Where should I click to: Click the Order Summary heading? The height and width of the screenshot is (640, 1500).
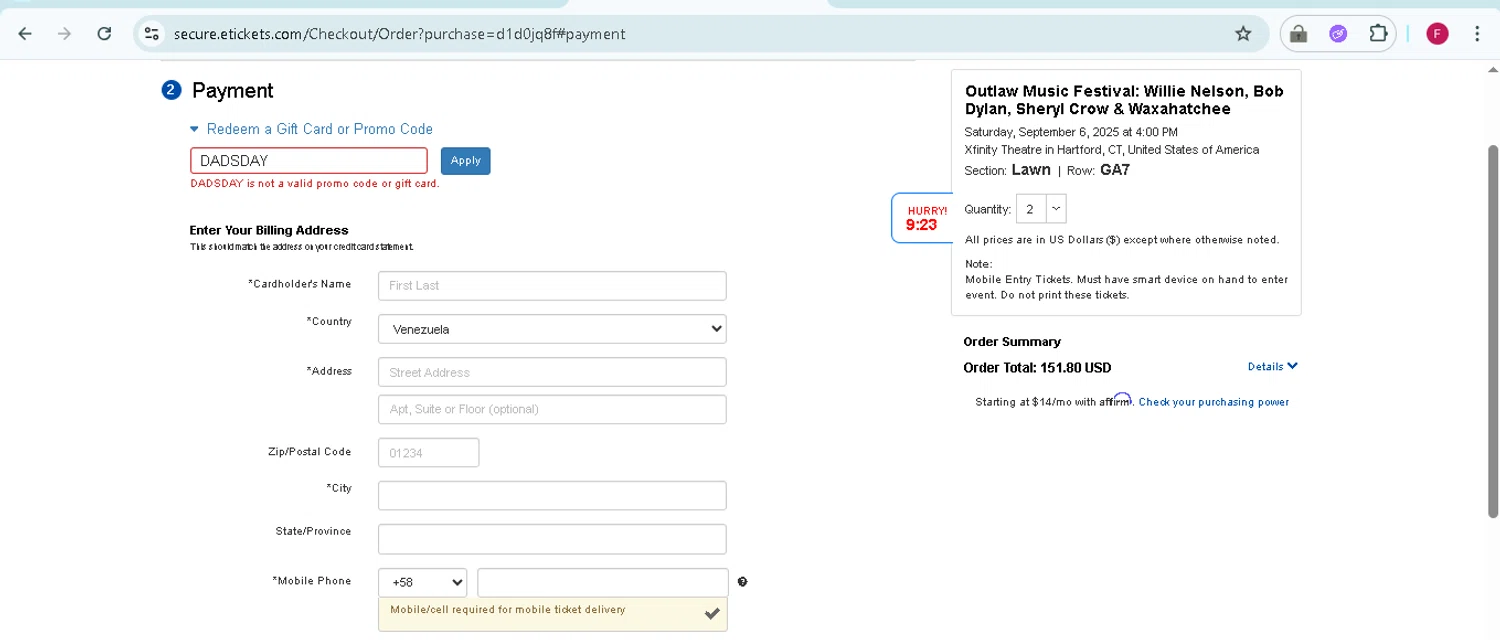click(x=1012, y=342)
